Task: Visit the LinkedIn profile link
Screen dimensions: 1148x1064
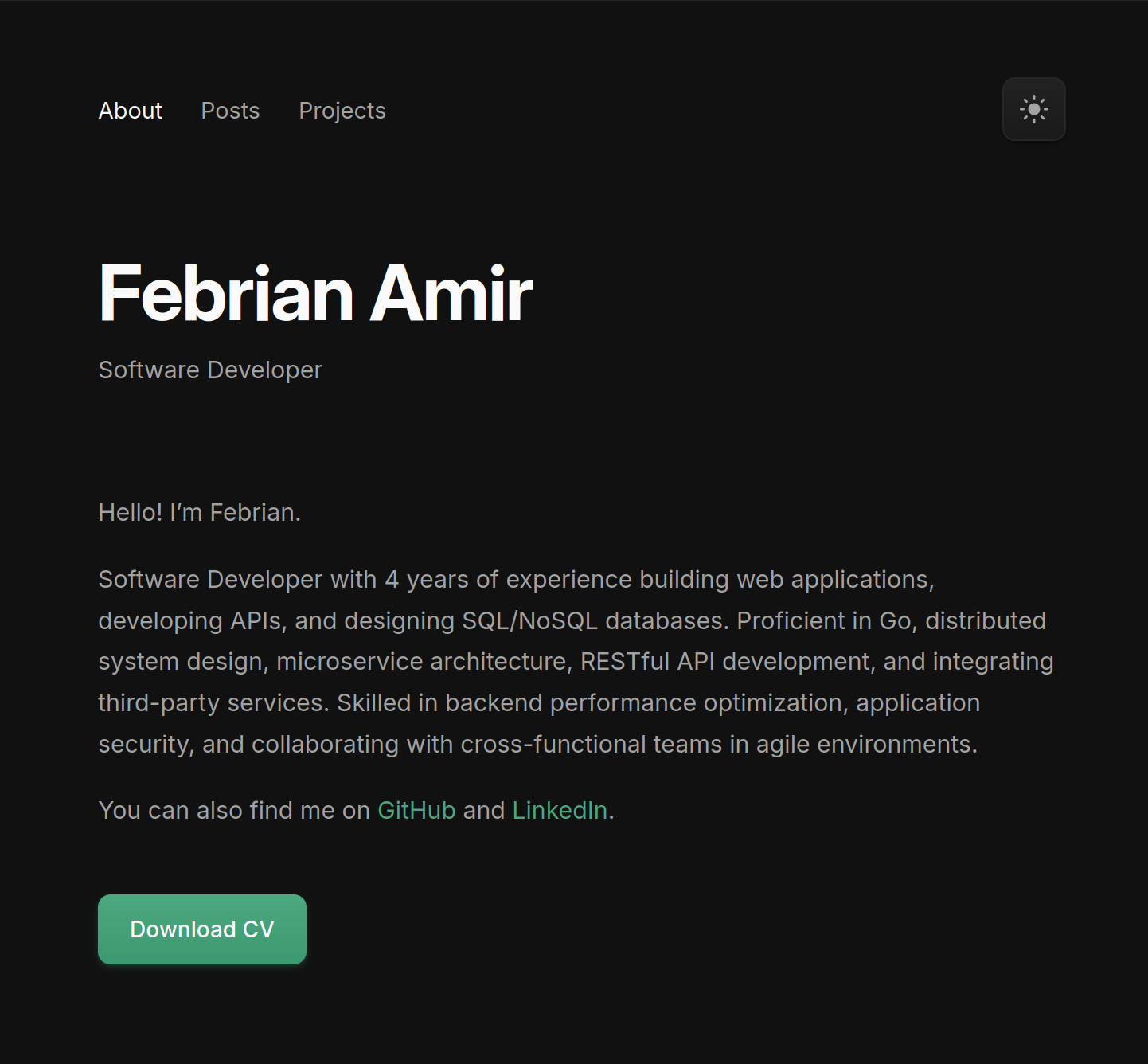Action: (560, 810)
